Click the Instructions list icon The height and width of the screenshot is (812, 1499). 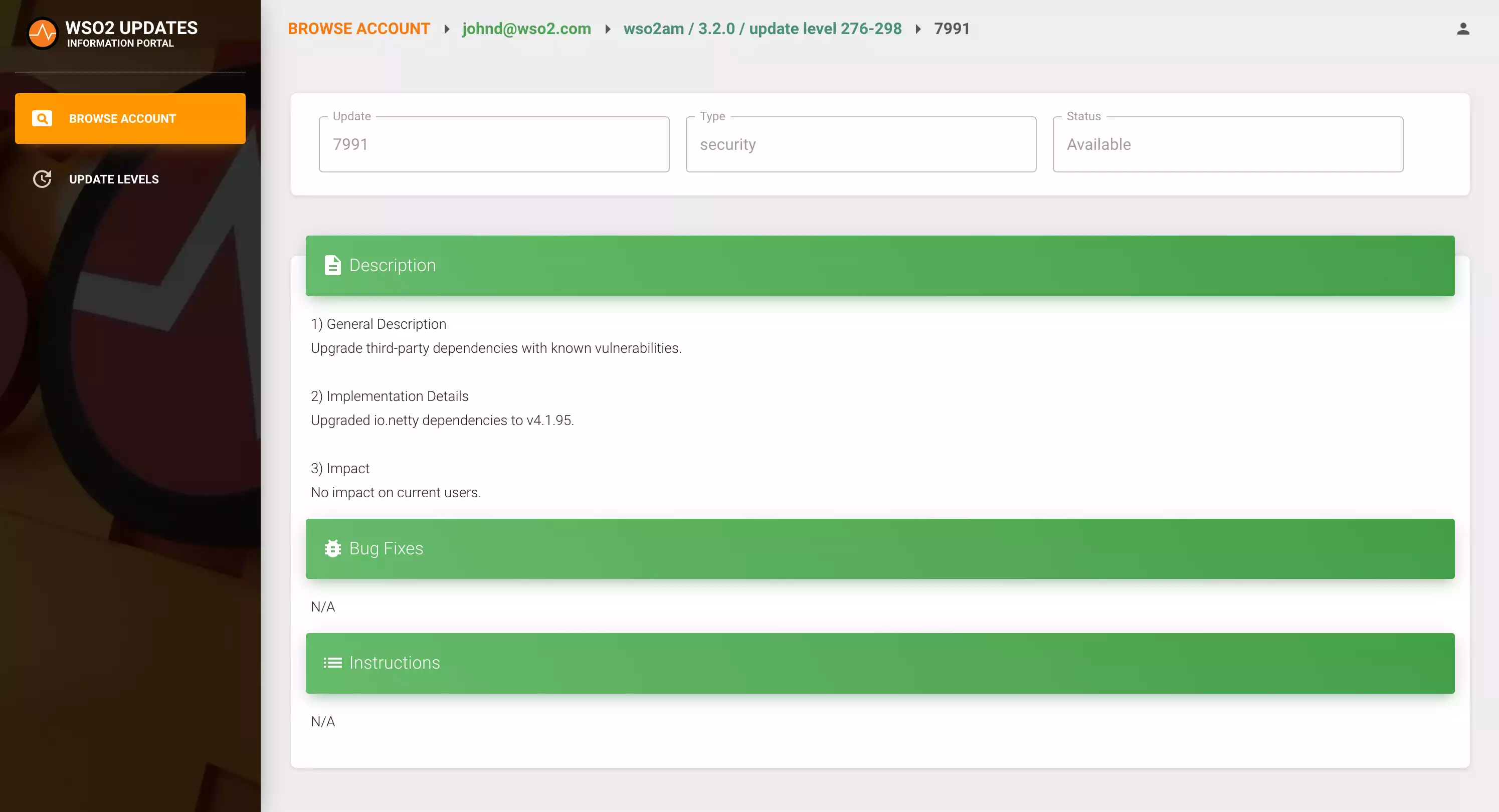[332, 663]
